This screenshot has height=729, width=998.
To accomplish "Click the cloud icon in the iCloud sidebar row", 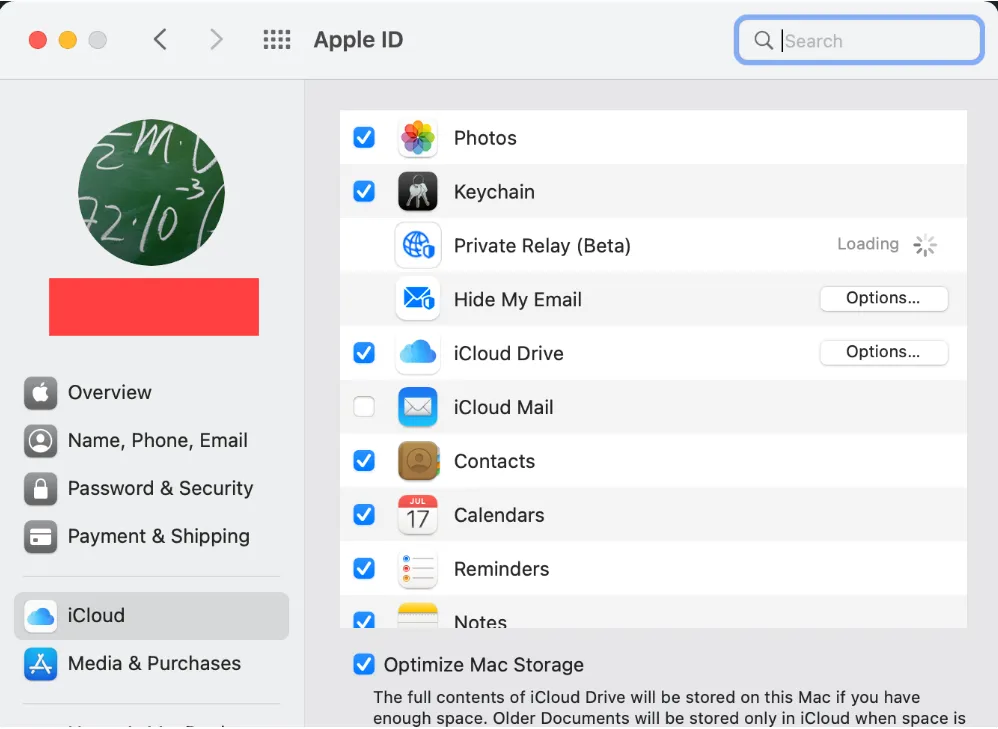I will pos(41,616).
